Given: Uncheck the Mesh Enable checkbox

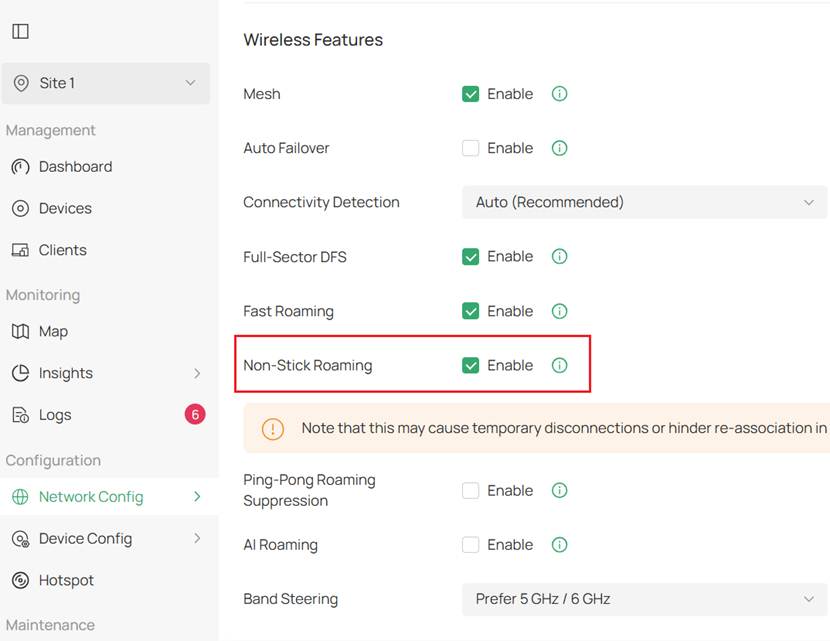Looking at the screenshot, I should (471, 94).
